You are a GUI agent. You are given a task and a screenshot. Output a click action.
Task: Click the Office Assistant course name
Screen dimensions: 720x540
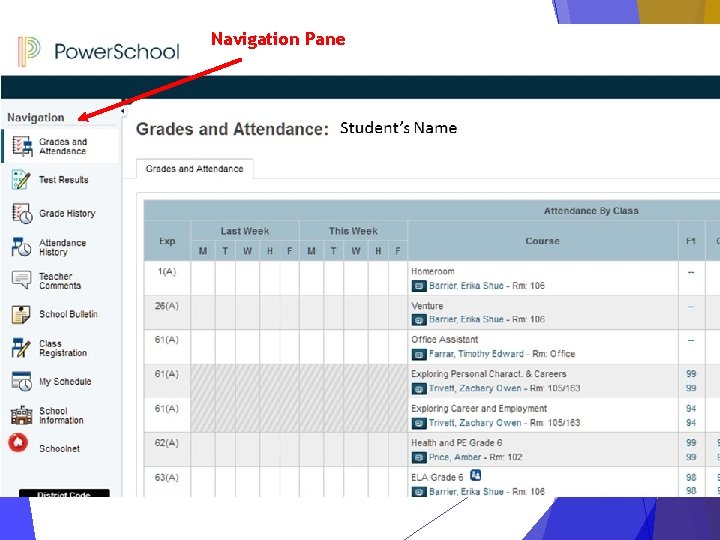(x=444, y=340)
